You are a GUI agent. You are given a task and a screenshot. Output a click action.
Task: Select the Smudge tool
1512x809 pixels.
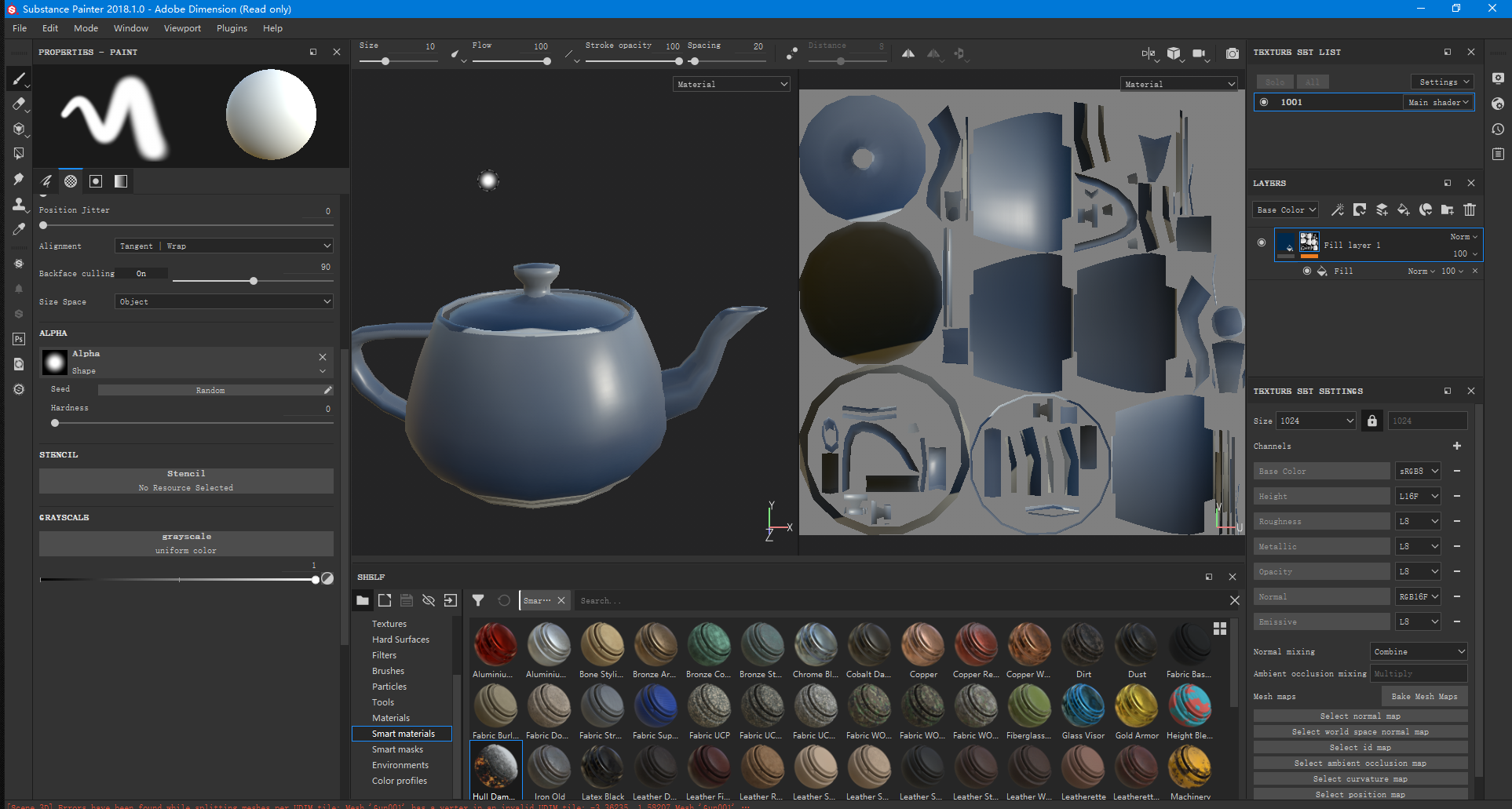coord(19,179)
